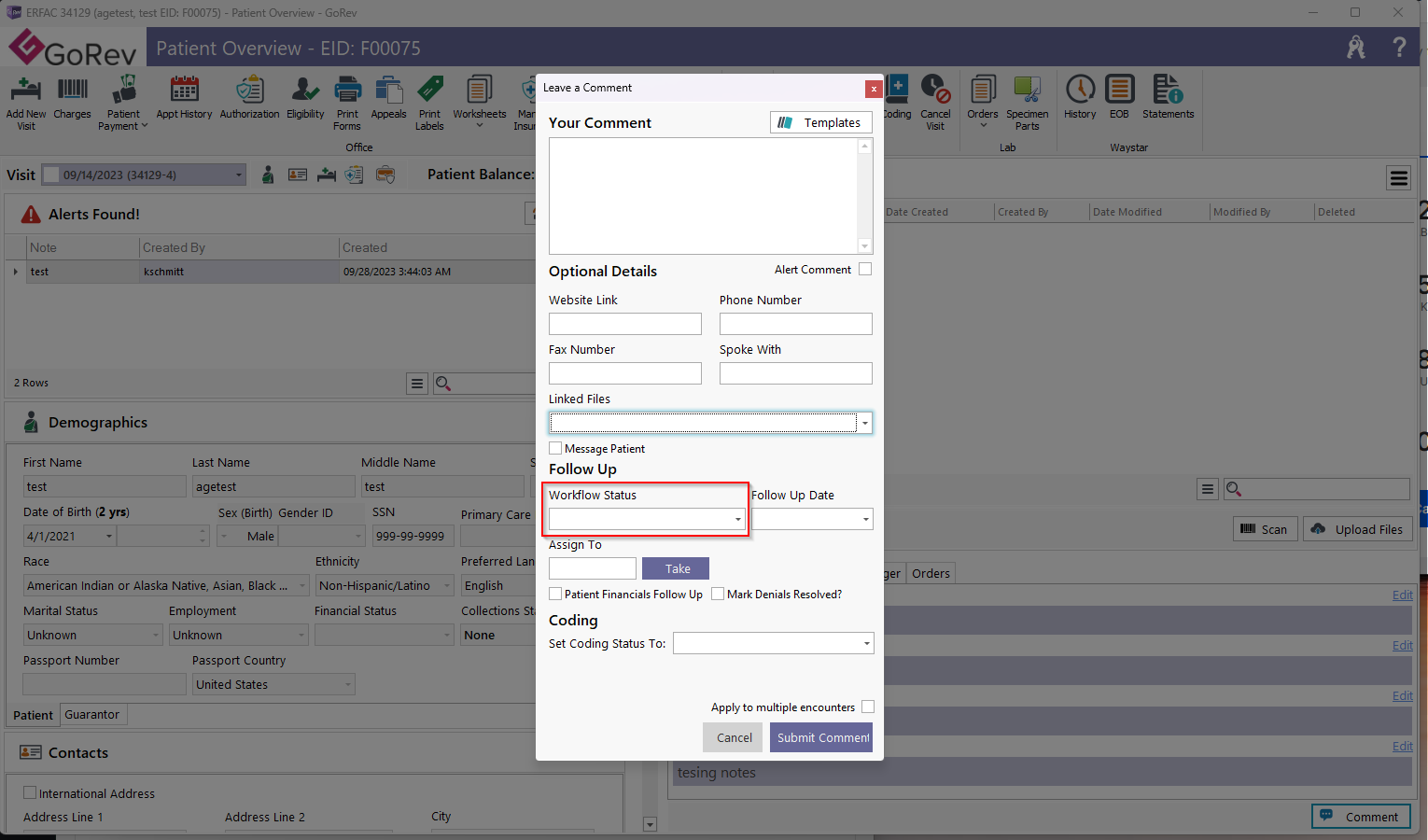Click the Scan button
Screen dimensions: 1428x840
(x=1266, y=529)
